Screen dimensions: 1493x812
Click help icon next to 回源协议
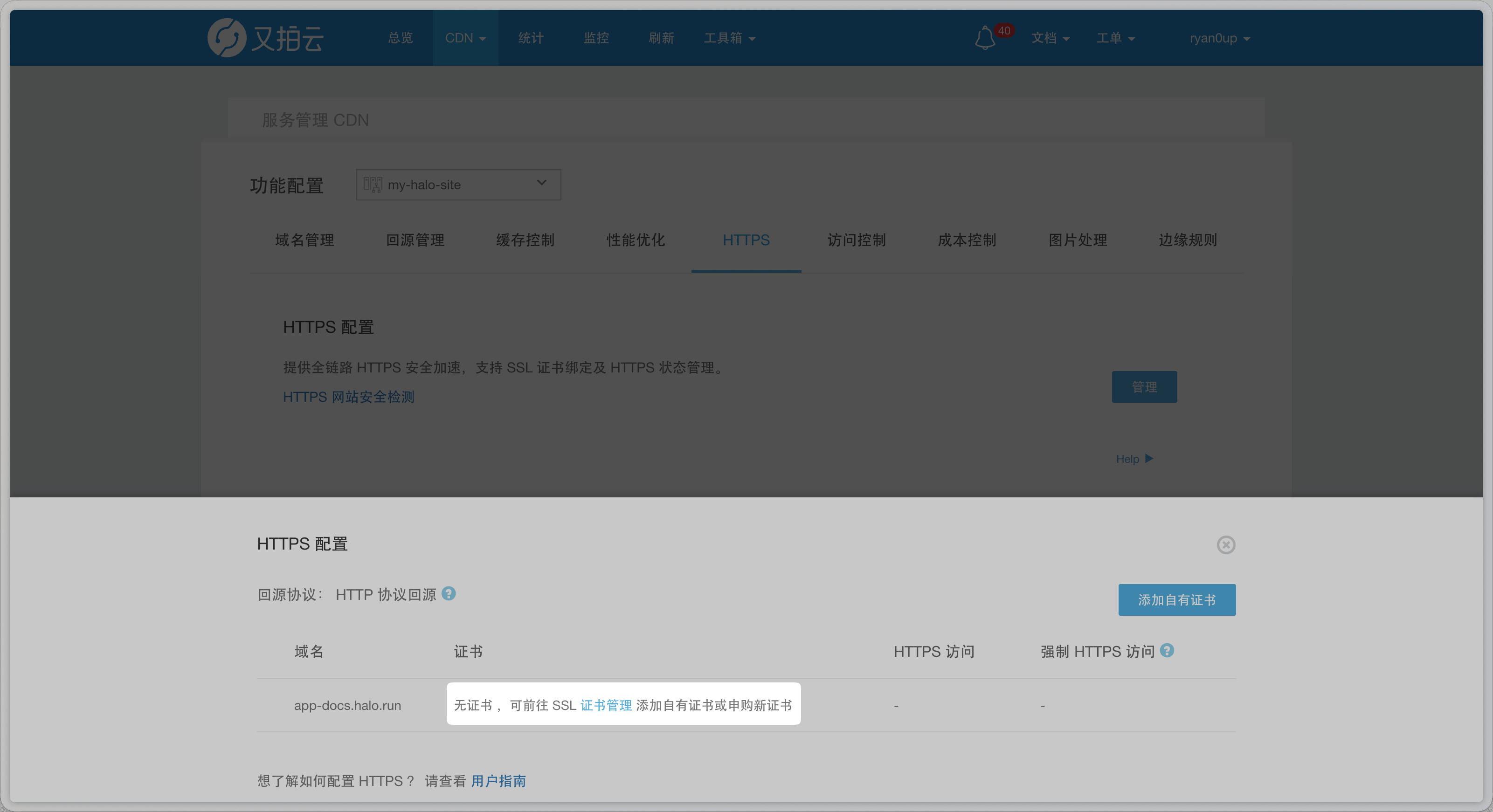point(449,593)
